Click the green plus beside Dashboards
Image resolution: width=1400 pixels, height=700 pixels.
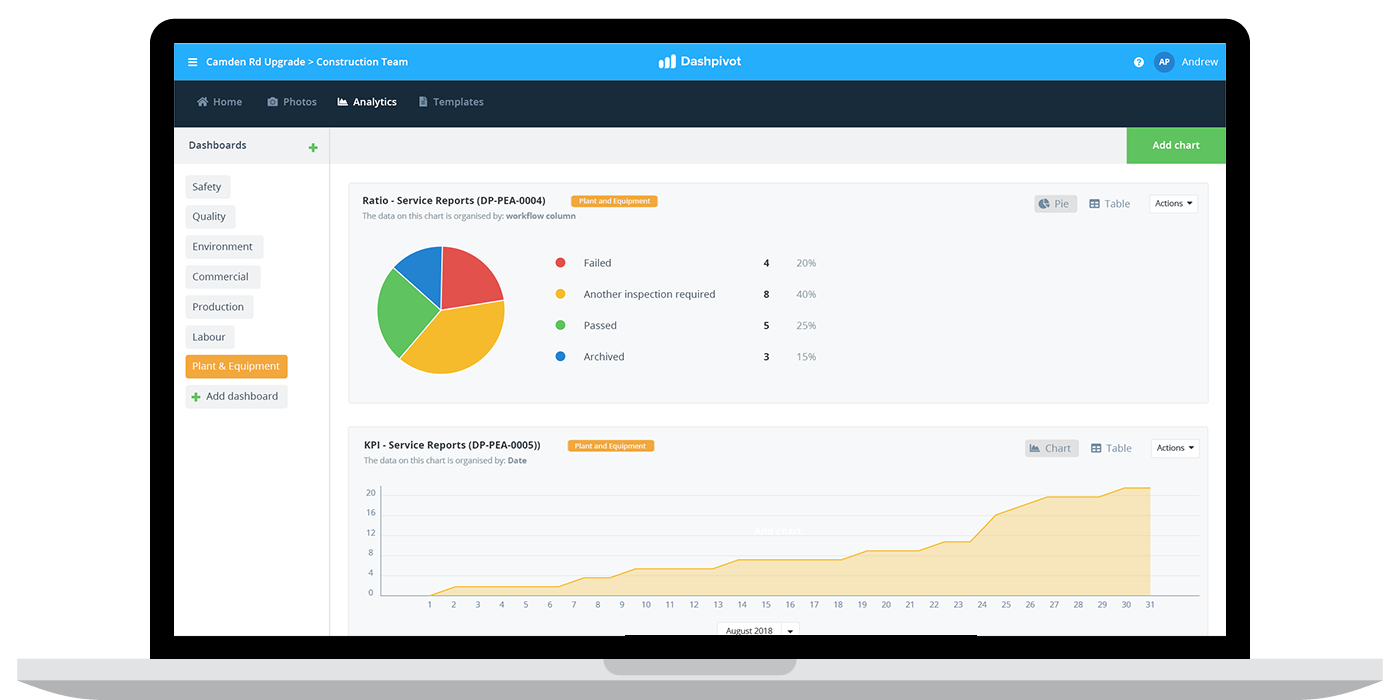pos(313,148)
